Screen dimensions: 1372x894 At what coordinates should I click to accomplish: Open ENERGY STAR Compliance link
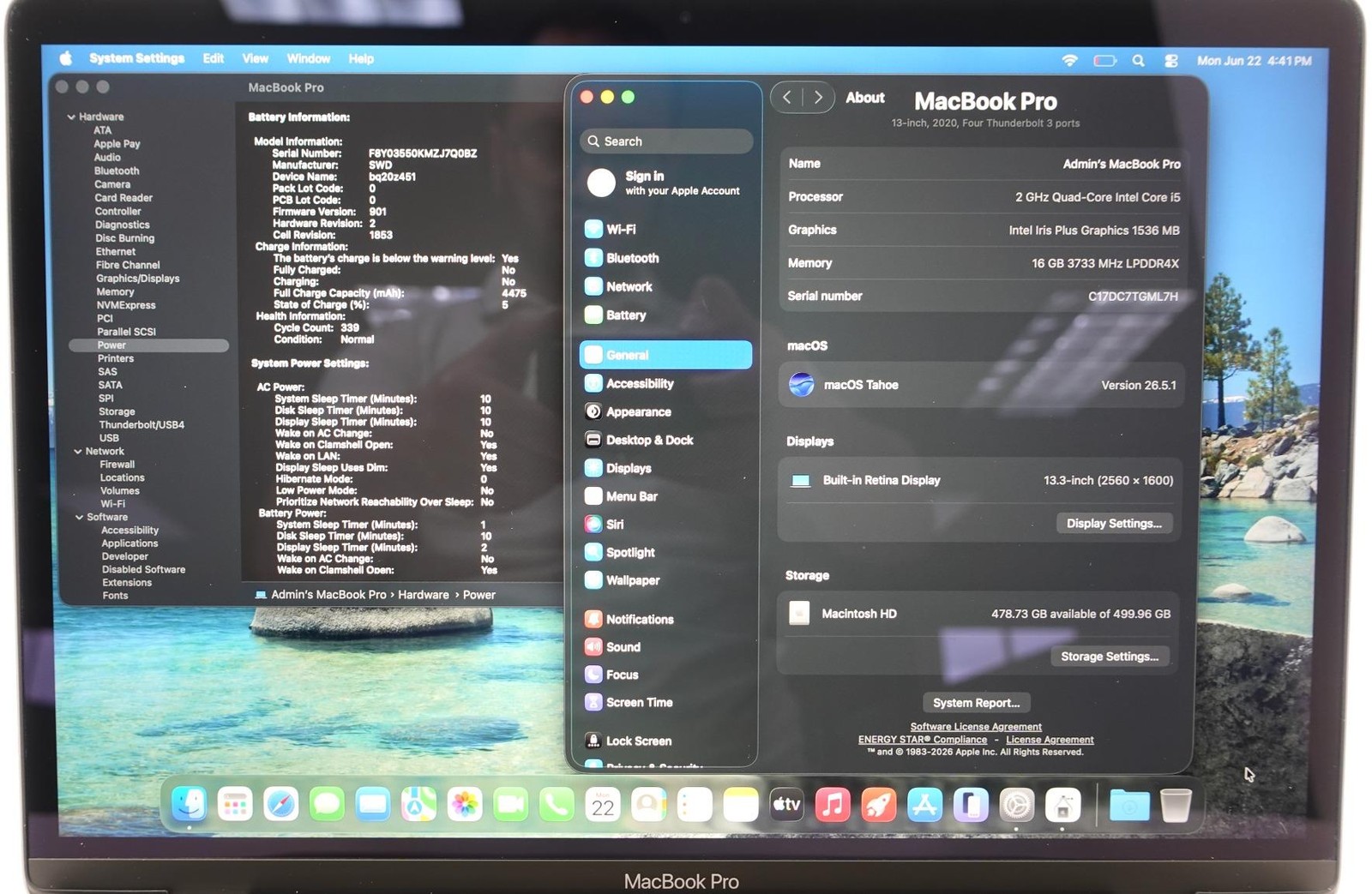923,739
